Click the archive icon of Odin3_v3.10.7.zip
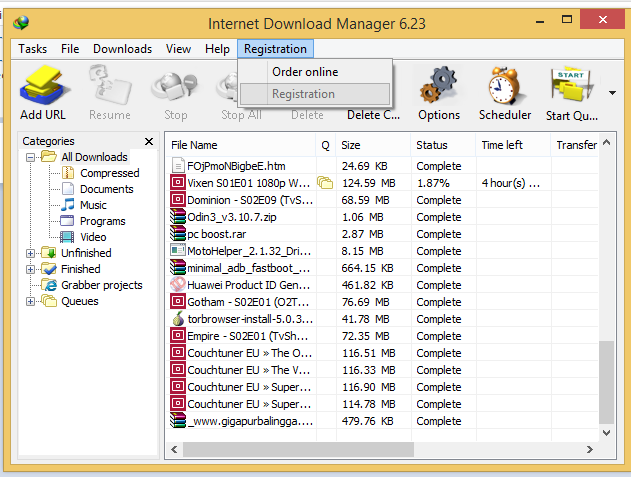The width and height of the screenshot is (631, 477). pyautogui.click(x=177, y=217)
